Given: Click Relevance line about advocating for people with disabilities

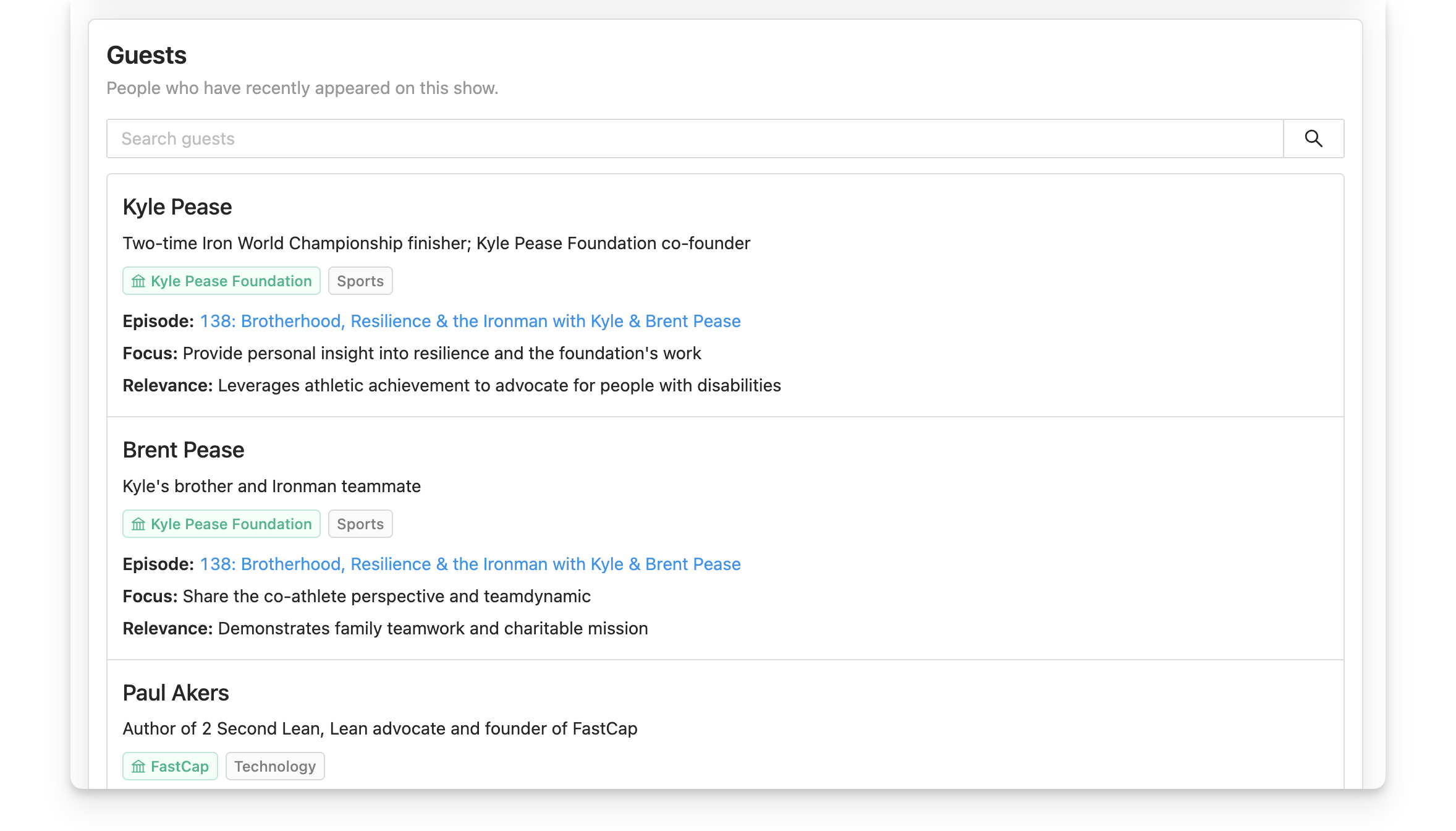Looking at the screenshot, I should (x=452, y=385).
